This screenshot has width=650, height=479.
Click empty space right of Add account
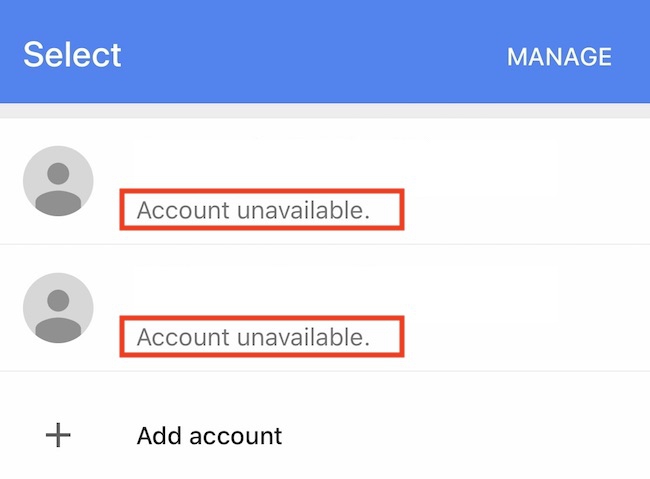pos(464,435)
